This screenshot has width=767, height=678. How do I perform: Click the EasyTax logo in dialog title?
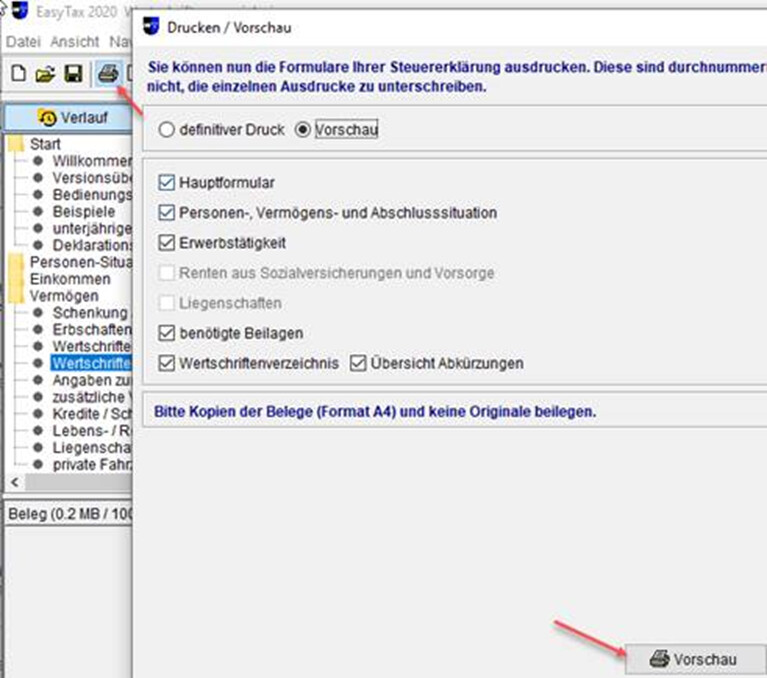point(152,26)
